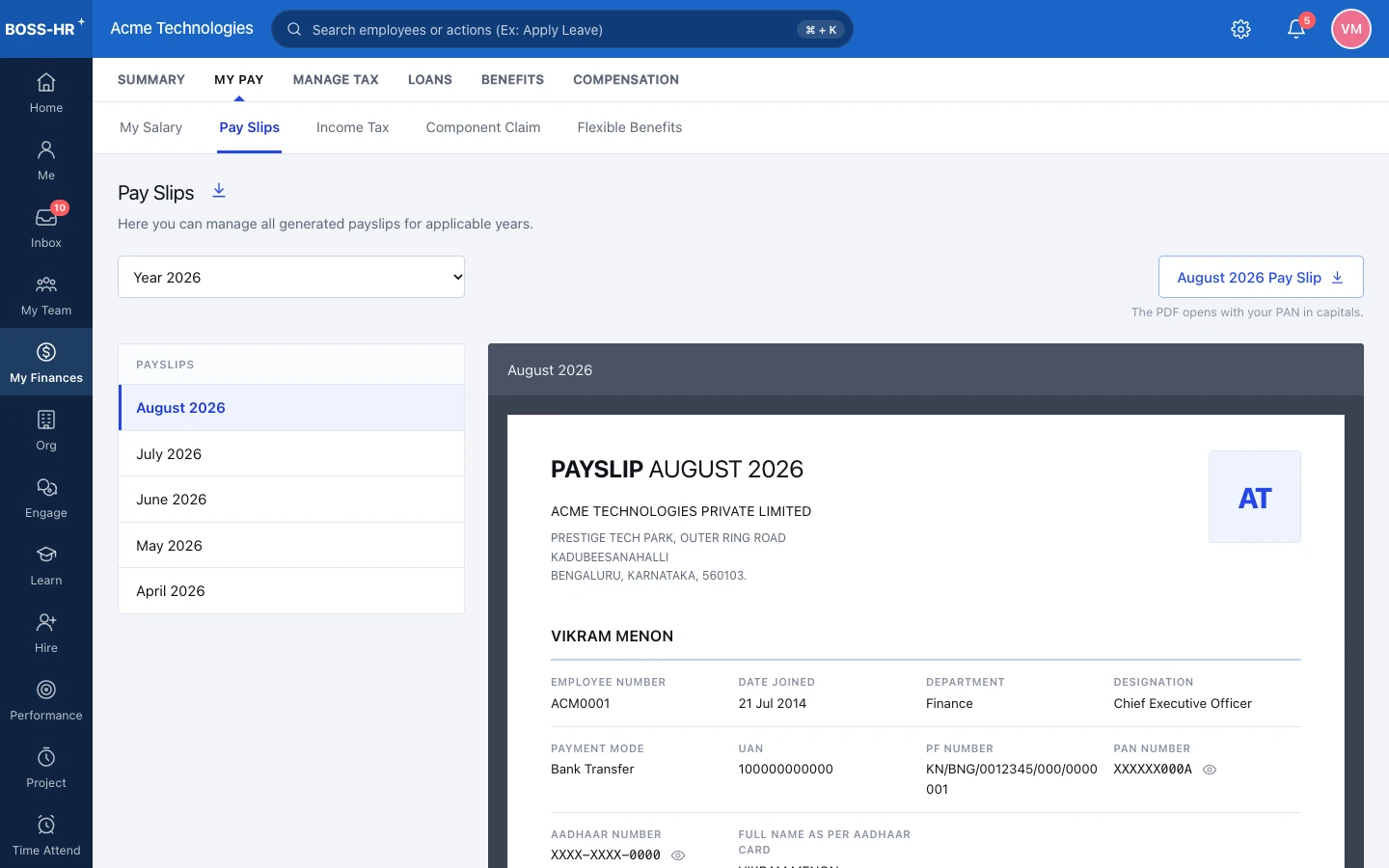Select the July 2026 payslip
Screen dimensions: 1389x868
(291, 453)
